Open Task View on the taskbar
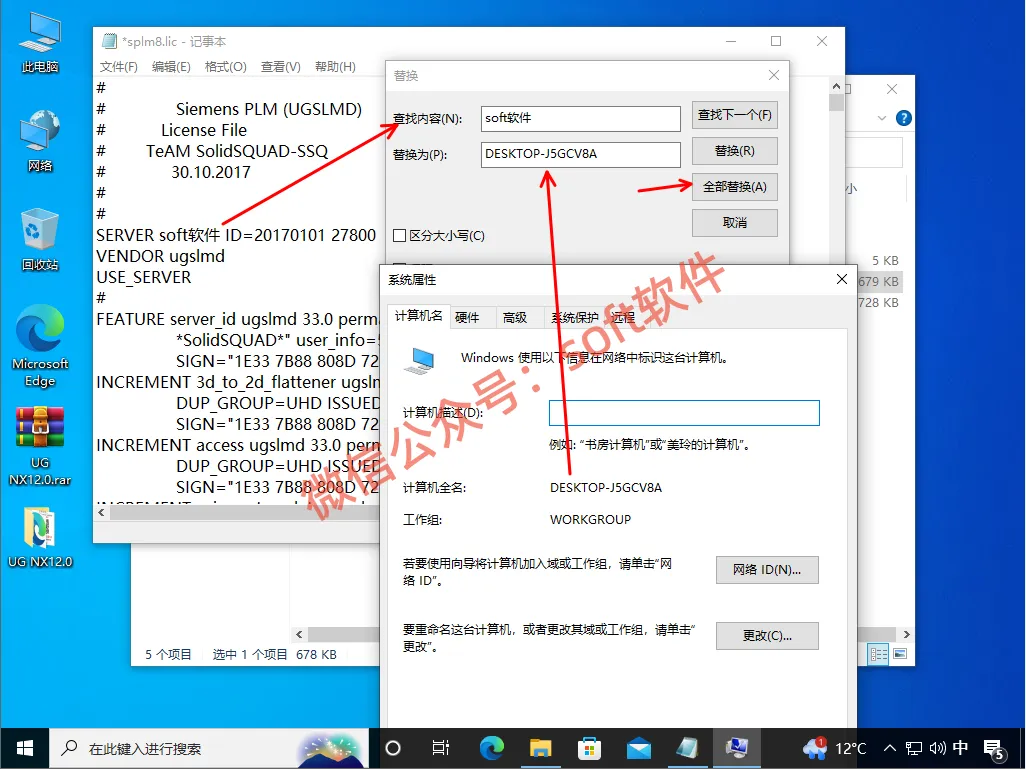Screen dimensions: 1026x769 tap(441, 748)
